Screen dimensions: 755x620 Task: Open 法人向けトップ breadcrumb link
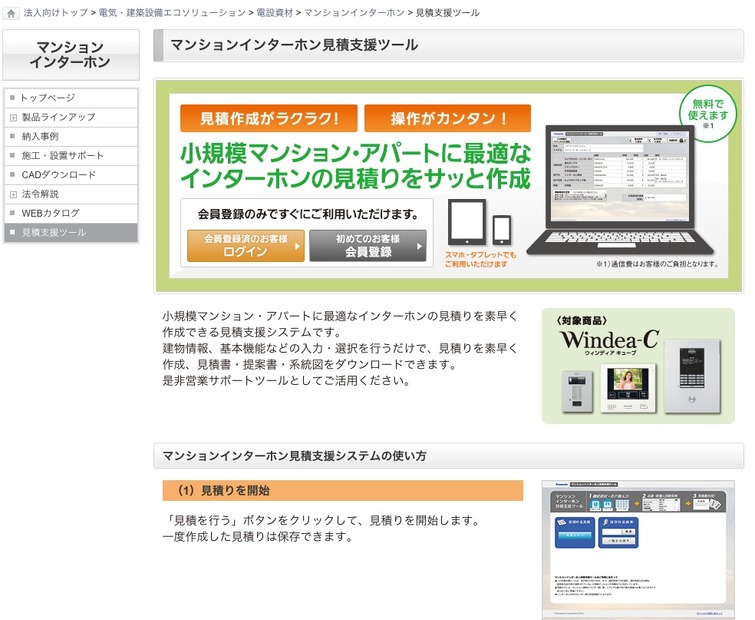(x=55, y=13)
